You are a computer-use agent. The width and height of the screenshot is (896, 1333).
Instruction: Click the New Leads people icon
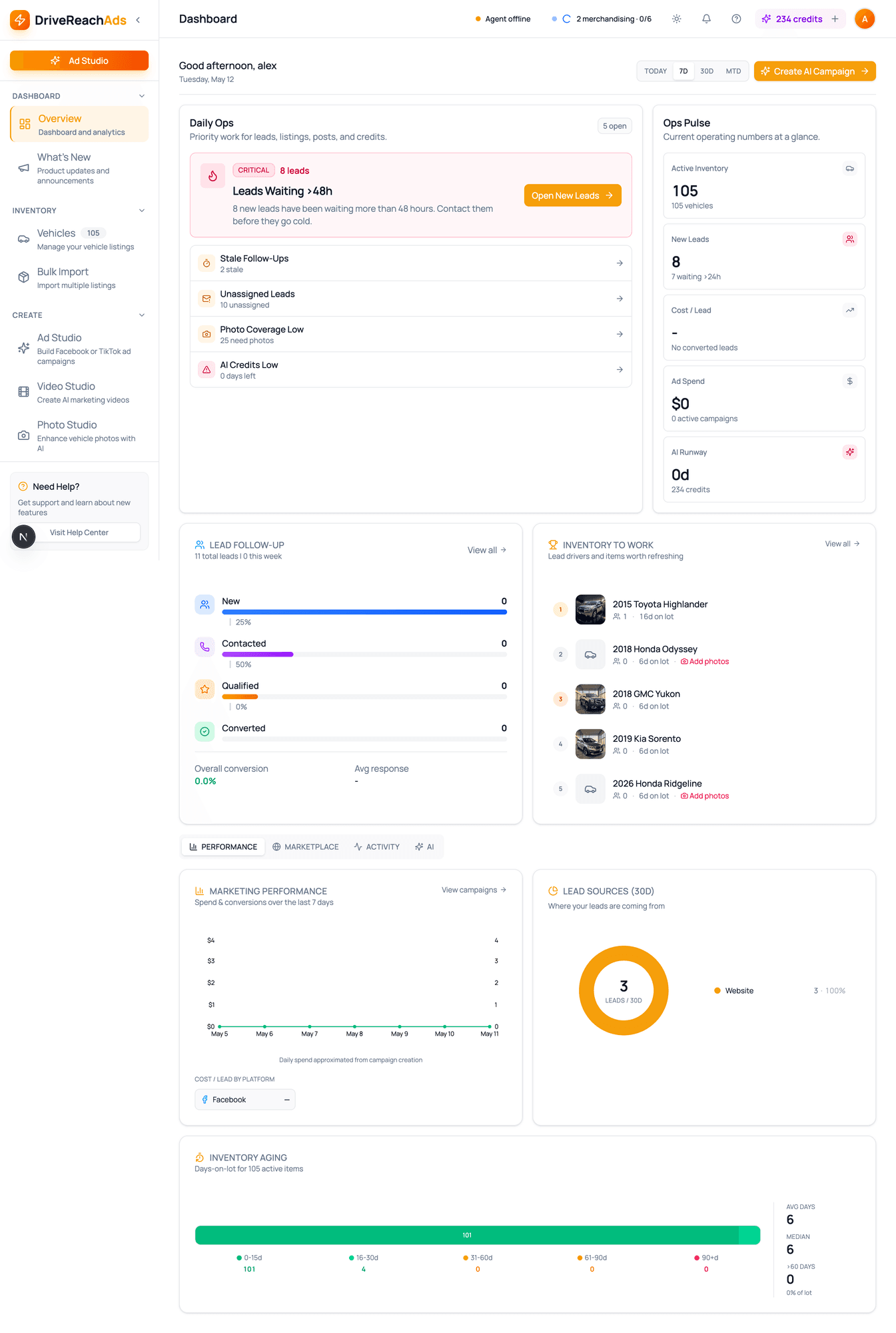(x=849, y=239)
